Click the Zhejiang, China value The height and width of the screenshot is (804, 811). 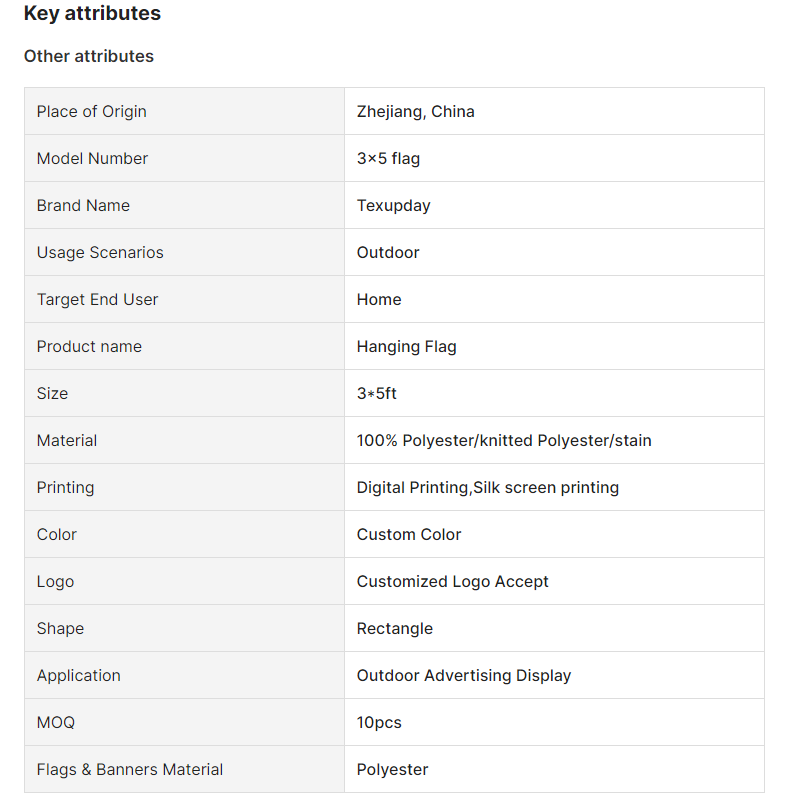(x=416, y=111)
